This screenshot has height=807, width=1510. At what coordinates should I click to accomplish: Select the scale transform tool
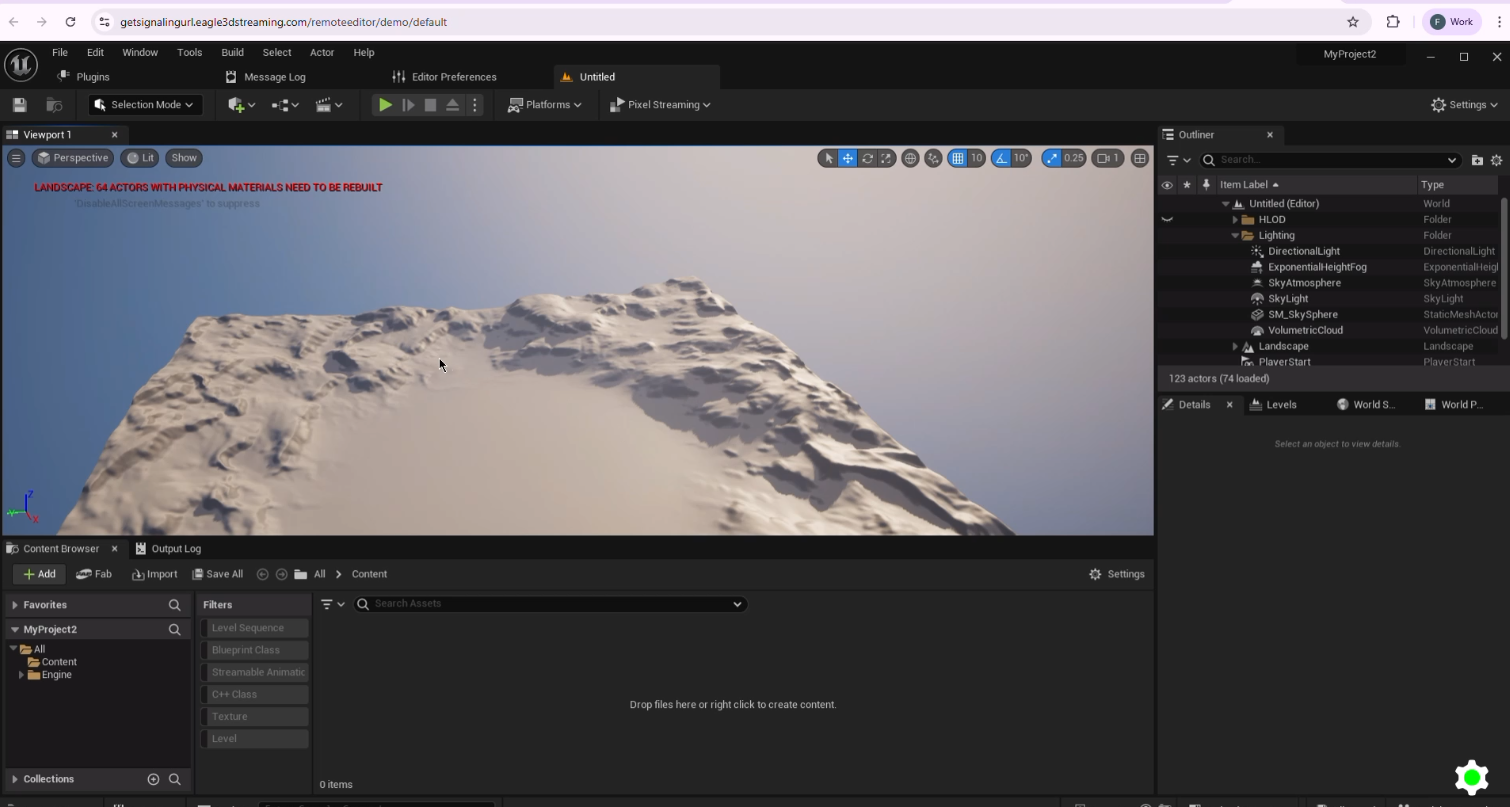click(886, 158)
